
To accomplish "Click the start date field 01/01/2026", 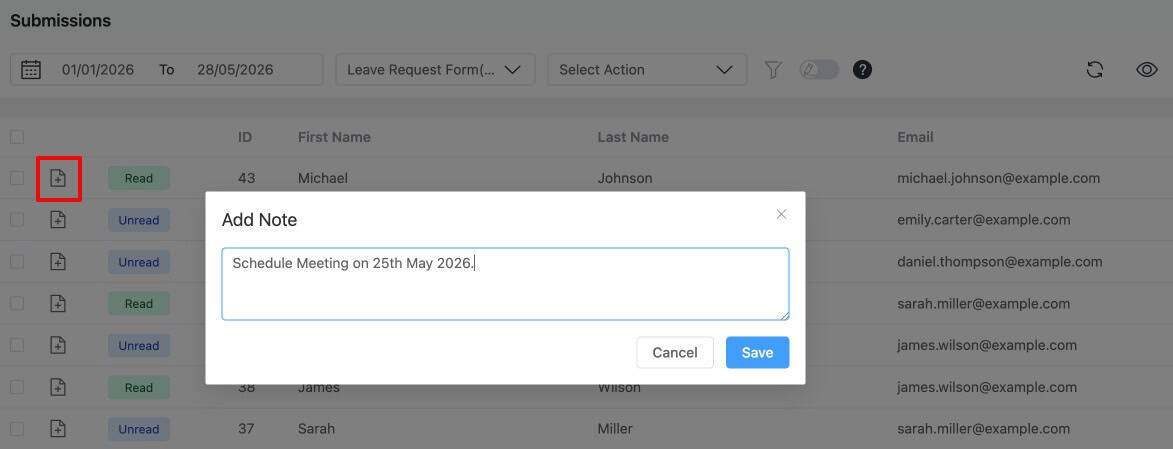I will (98, 70).
